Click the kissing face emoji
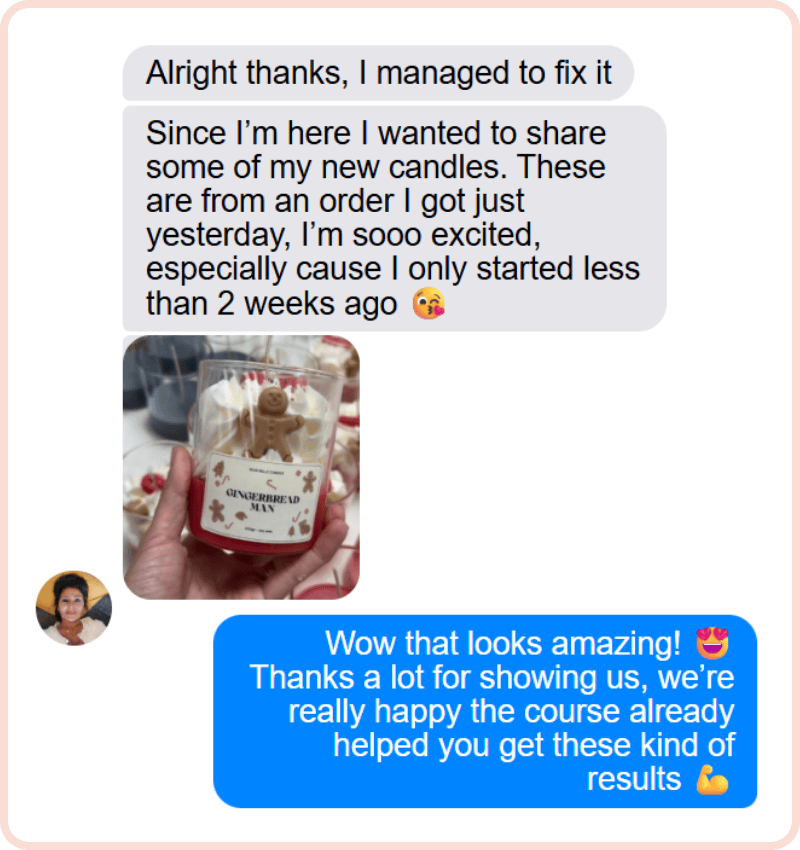 click(428, 303)
